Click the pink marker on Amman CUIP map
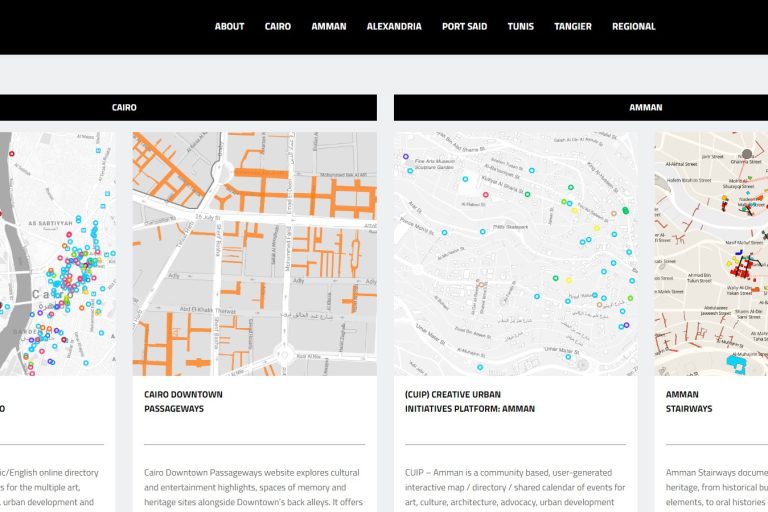 pyautogui.click(x=486, y=195)
